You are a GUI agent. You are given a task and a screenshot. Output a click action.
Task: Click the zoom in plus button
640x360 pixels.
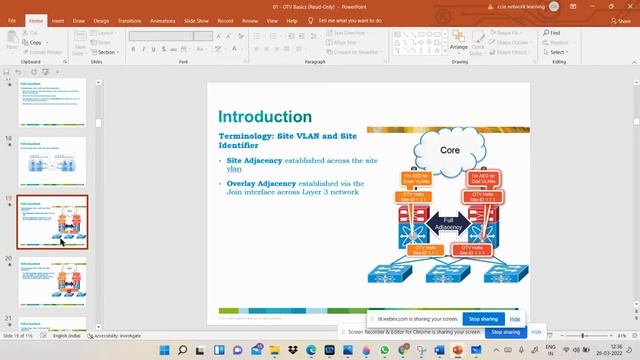(611, 336)
